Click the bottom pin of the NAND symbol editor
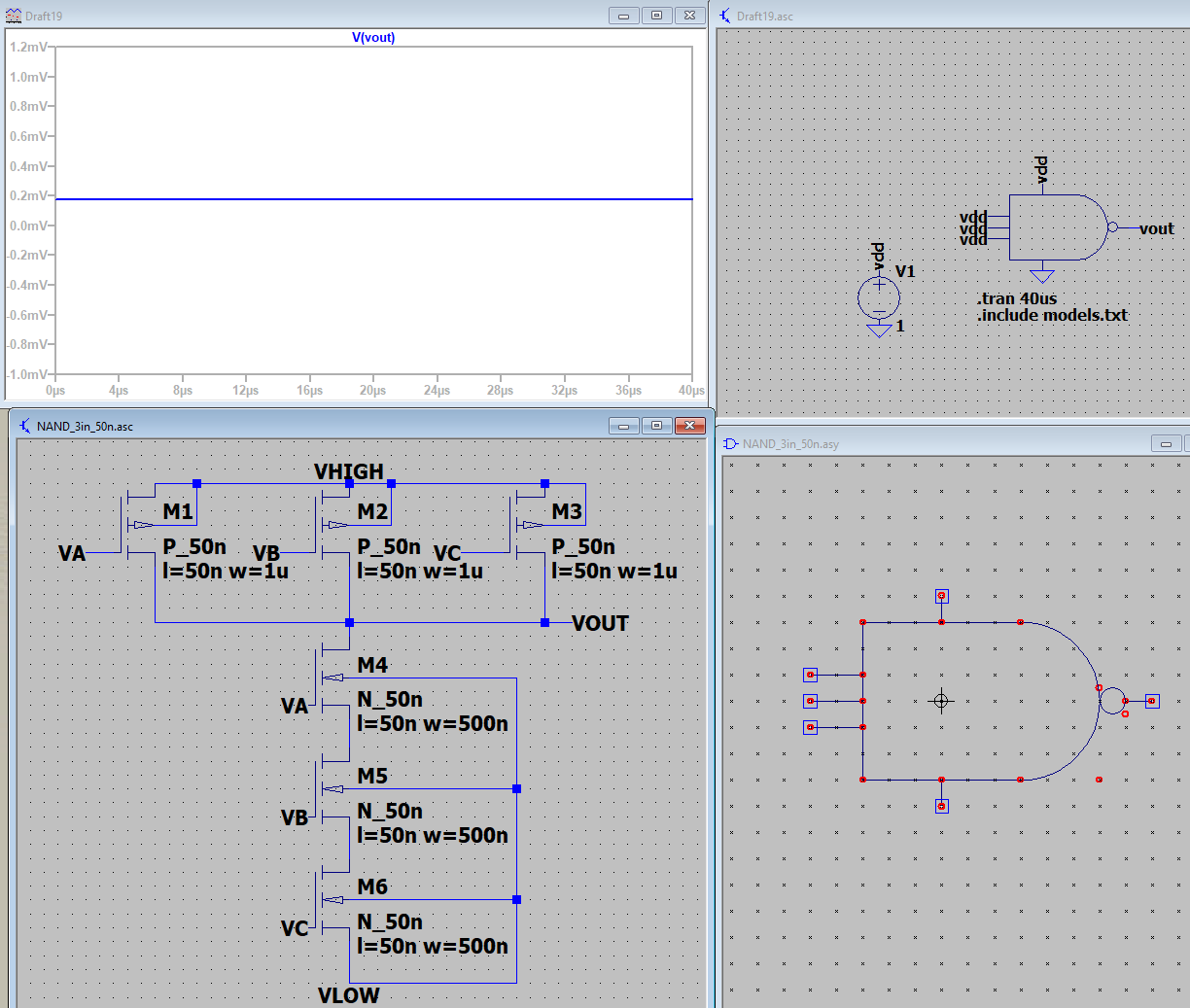 pos(941,806)
